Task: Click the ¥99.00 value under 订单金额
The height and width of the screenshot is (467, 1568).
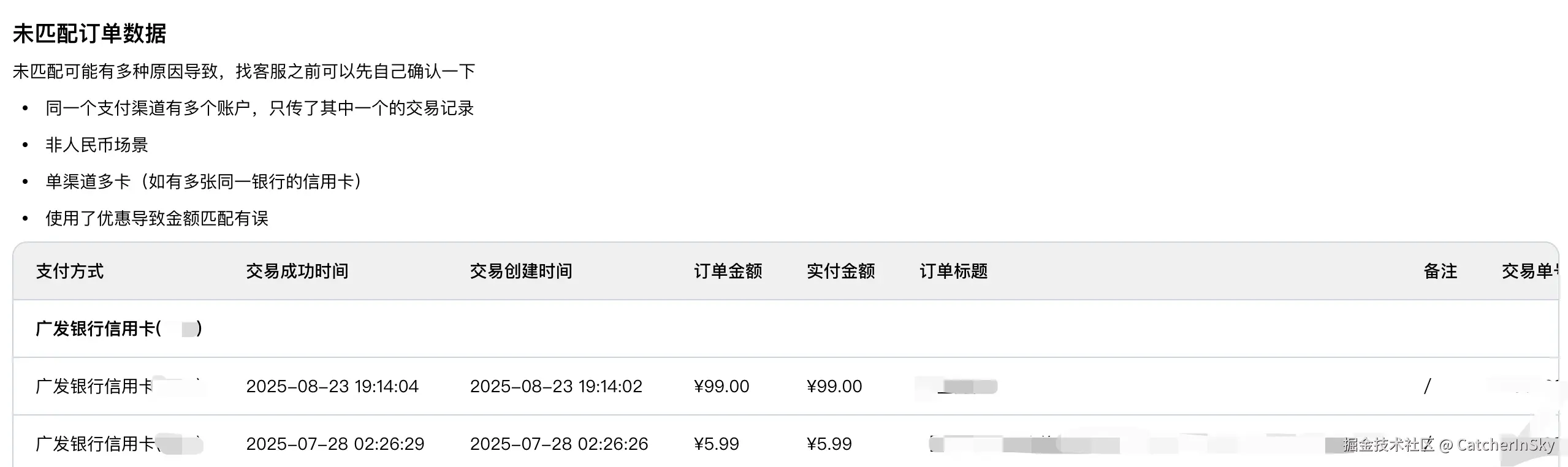Action: pyautogui.click(x=721, y=386)
